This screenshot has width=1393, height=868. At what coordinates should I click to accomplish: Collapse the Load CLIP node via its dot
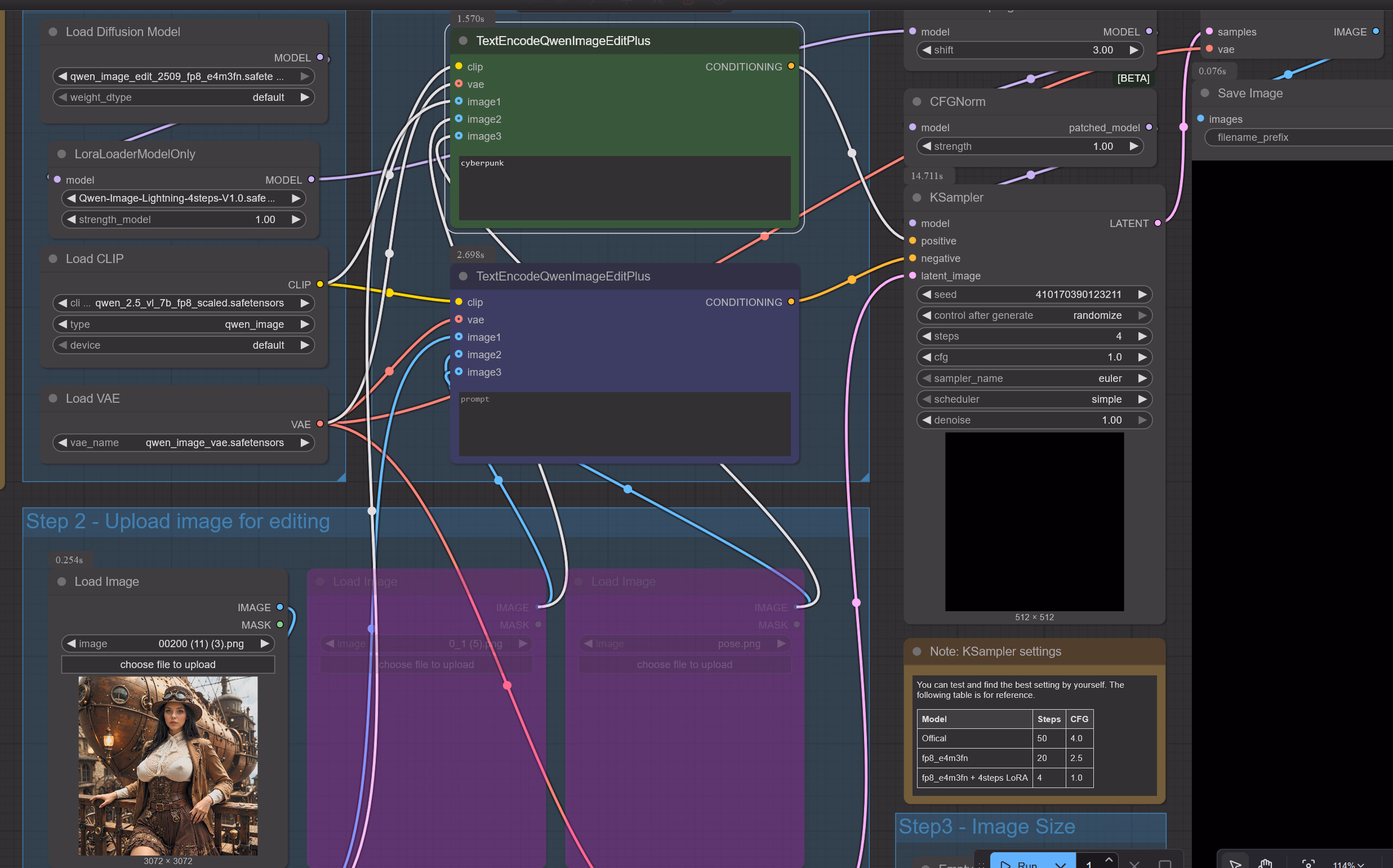[x=53, y=259]
